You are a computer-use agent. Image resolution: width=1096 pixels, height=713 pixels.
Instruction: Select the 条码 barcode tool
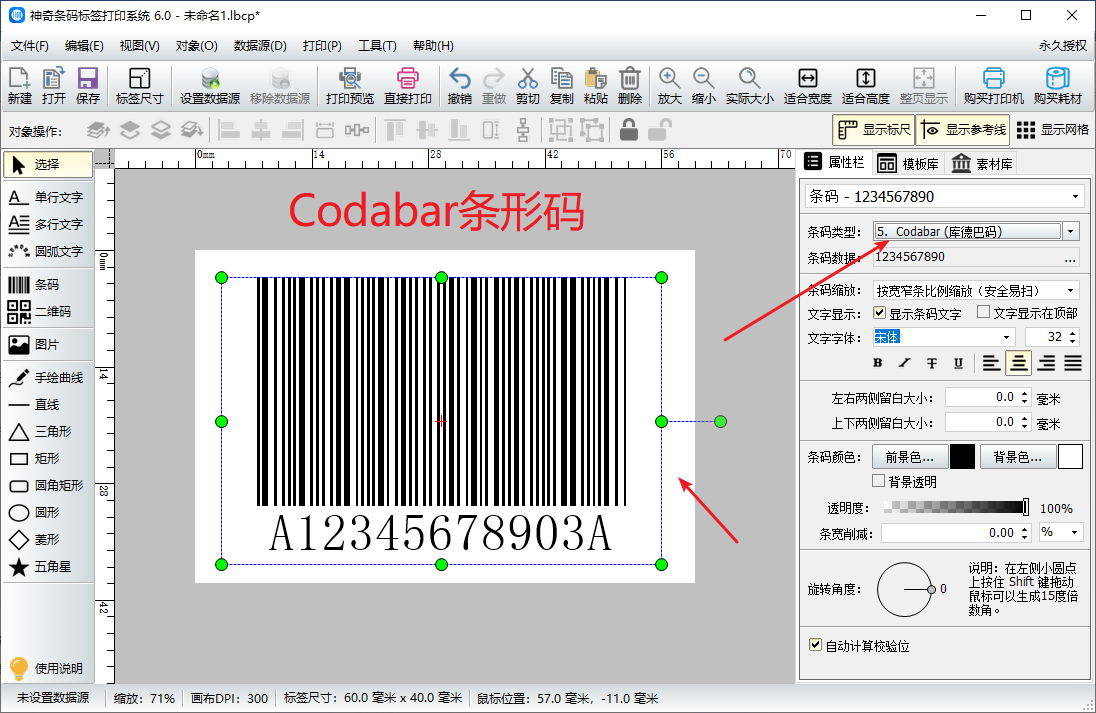48,285
